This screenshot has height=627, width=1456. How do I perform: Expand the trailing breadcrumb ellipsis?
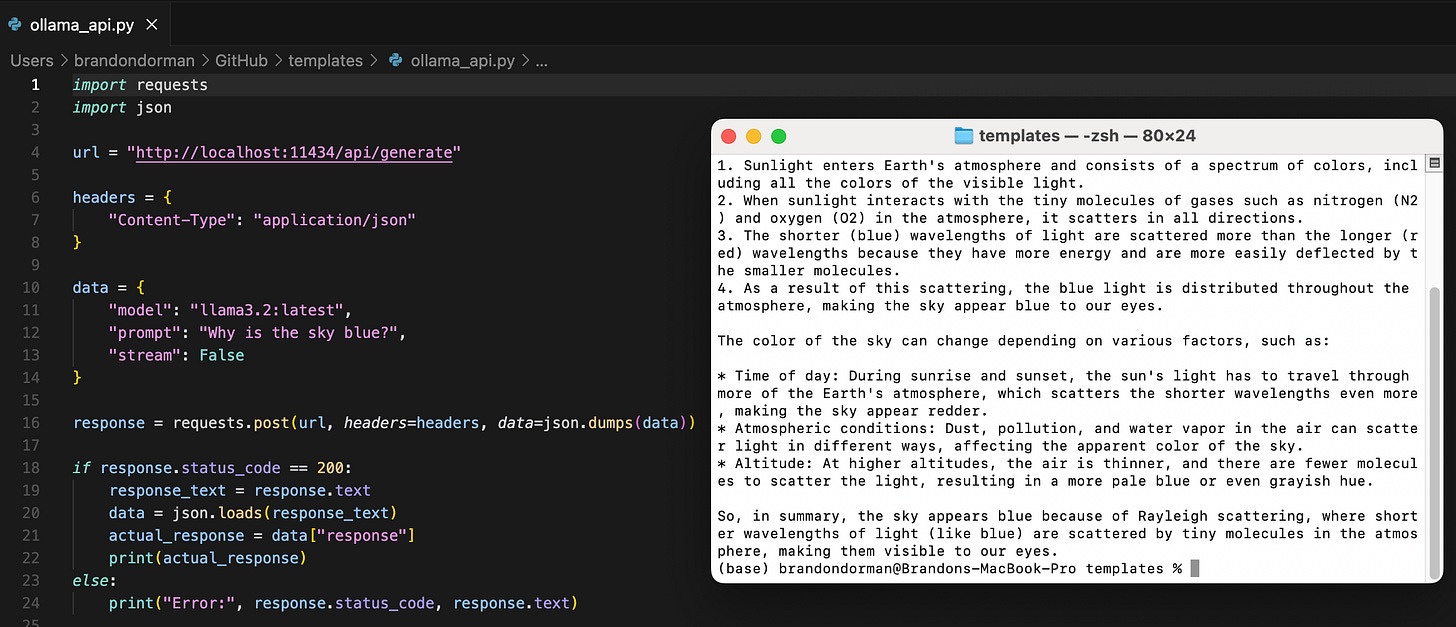(542, 61)
